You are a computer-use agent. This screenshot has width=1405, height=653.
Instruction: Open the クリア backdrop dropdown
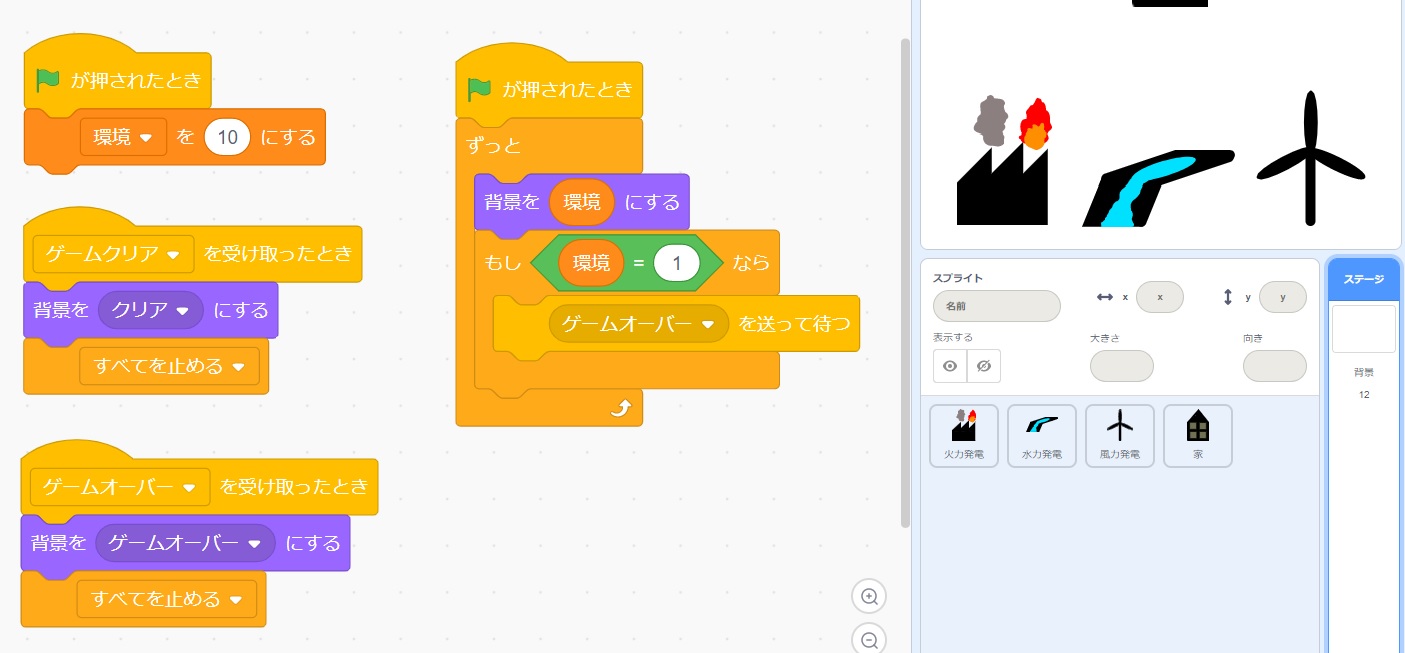[182, 311]
